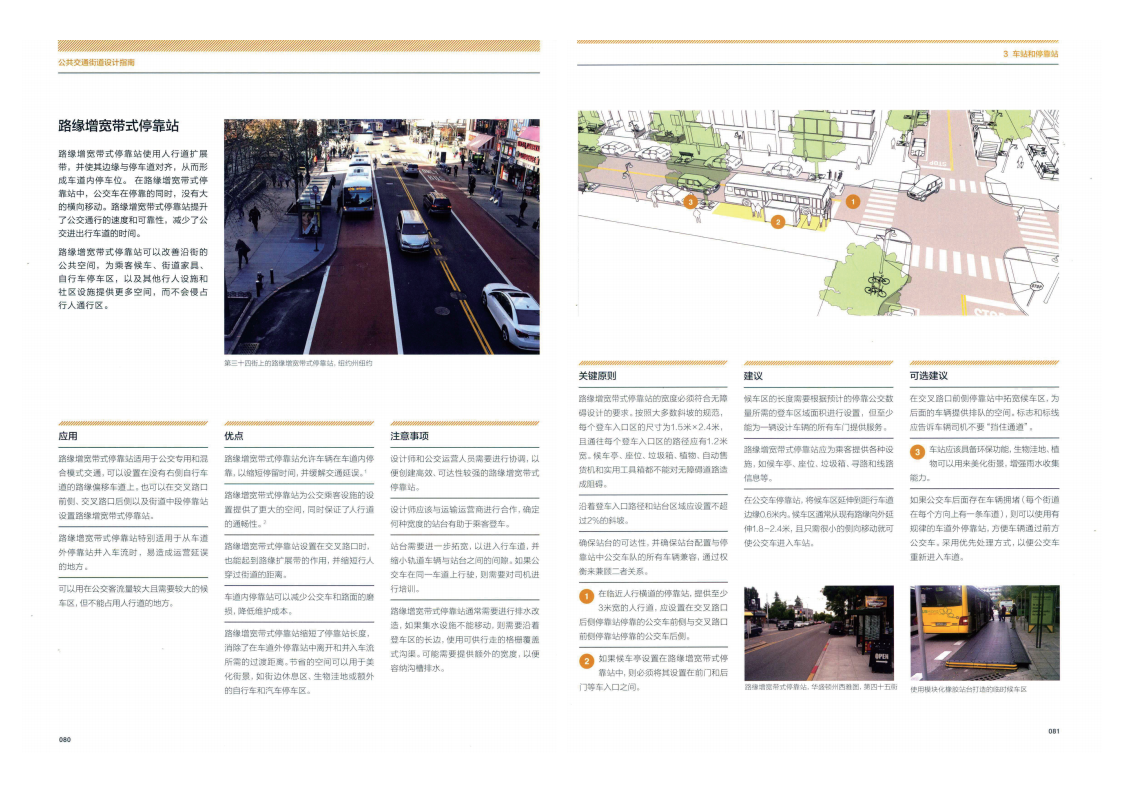Click the 优点 section heading

[x=234, y=436]
